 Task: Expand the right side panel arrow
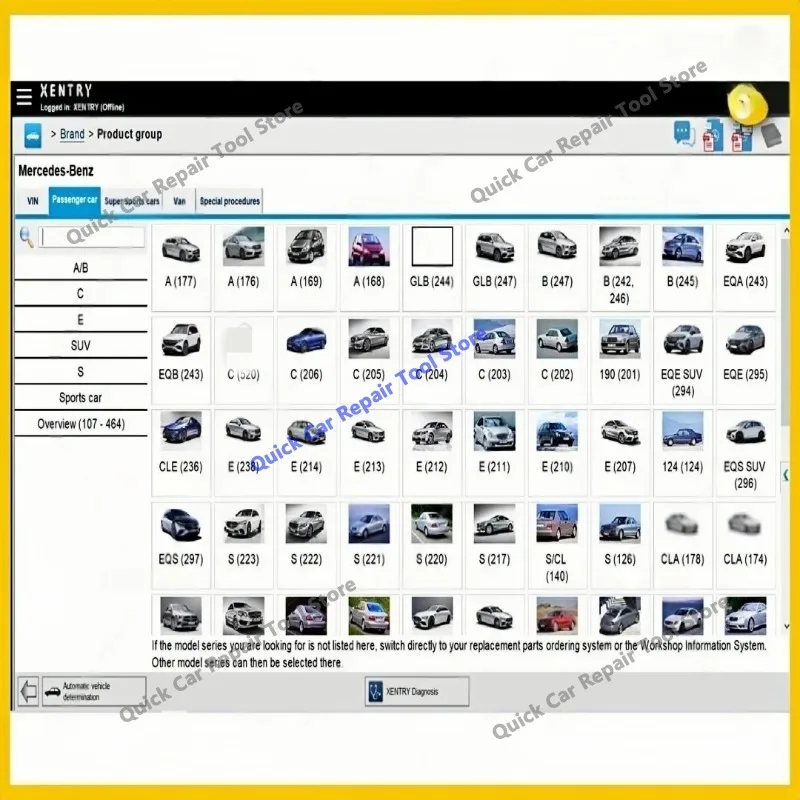coord(786,475)
